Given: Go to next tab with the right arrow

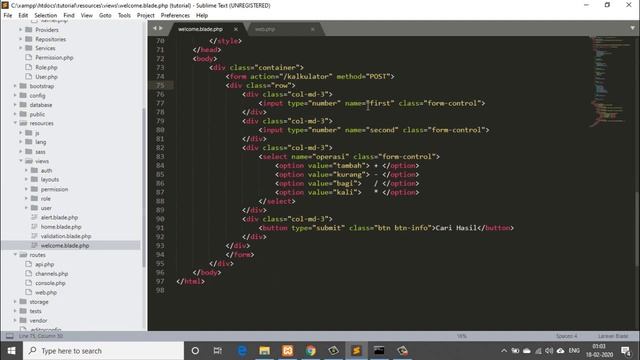Looking at the screenshot, I should point(161,28).
